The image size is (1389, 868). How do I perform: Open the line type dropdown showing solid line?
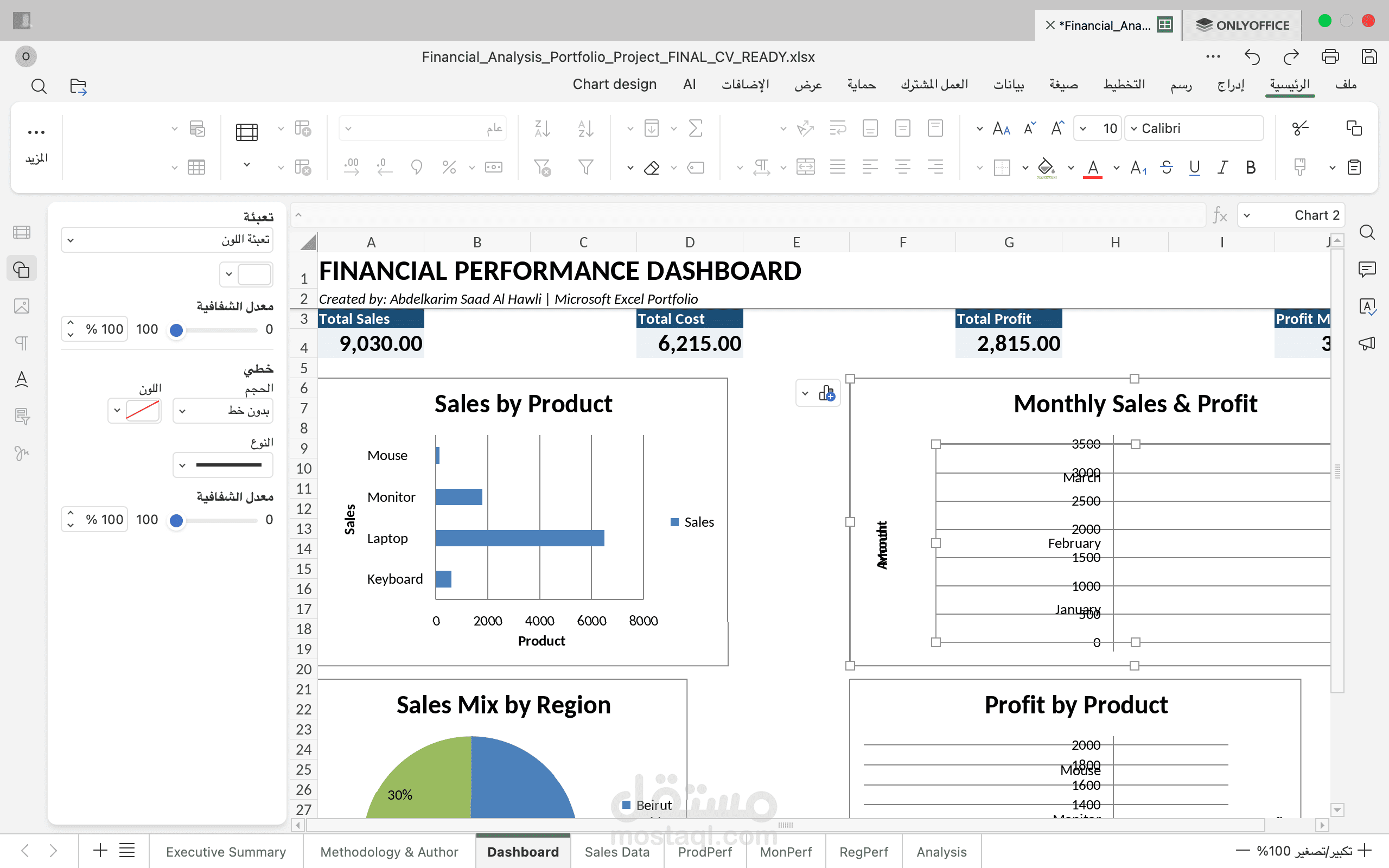point(222,465)
